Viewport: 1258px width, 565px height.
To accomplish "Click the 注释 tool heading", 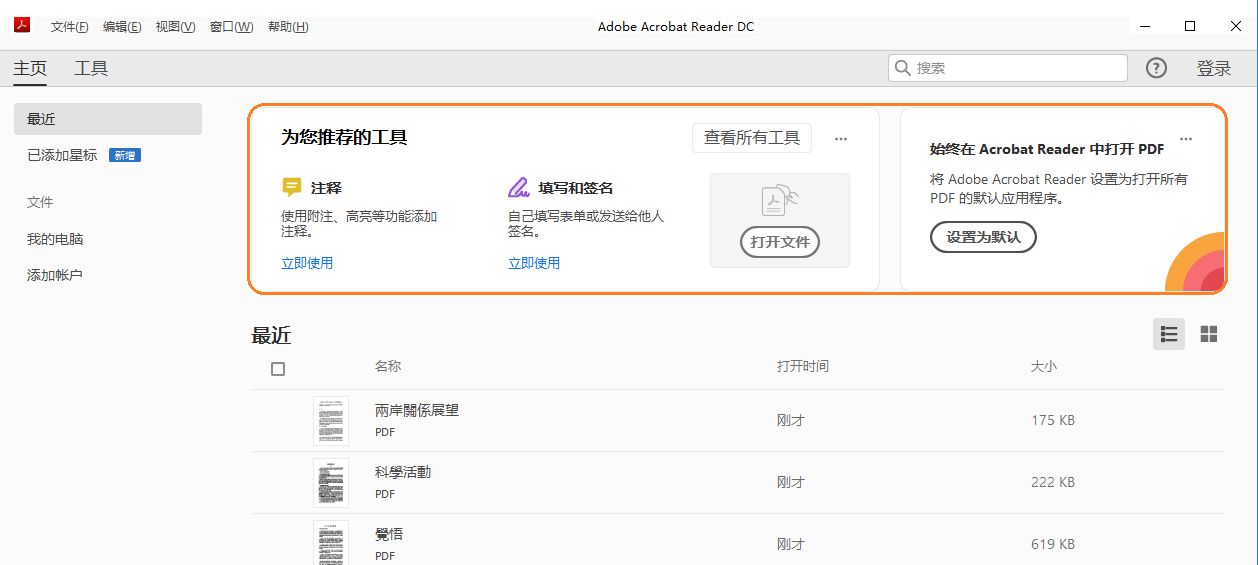I will [x=326, y=188].
